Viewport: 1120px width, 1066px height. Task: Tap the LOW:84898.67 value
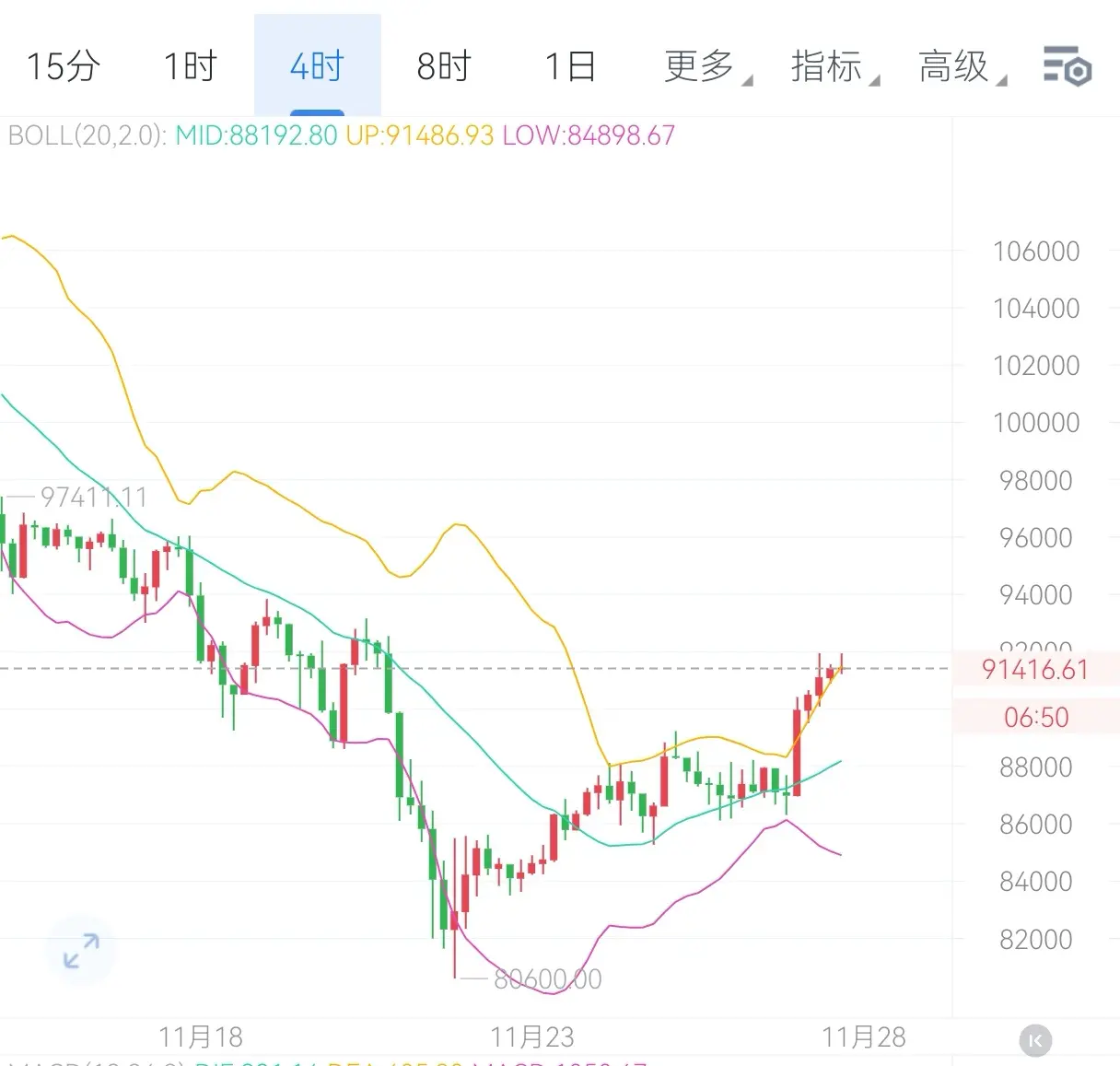coord(589,135)
